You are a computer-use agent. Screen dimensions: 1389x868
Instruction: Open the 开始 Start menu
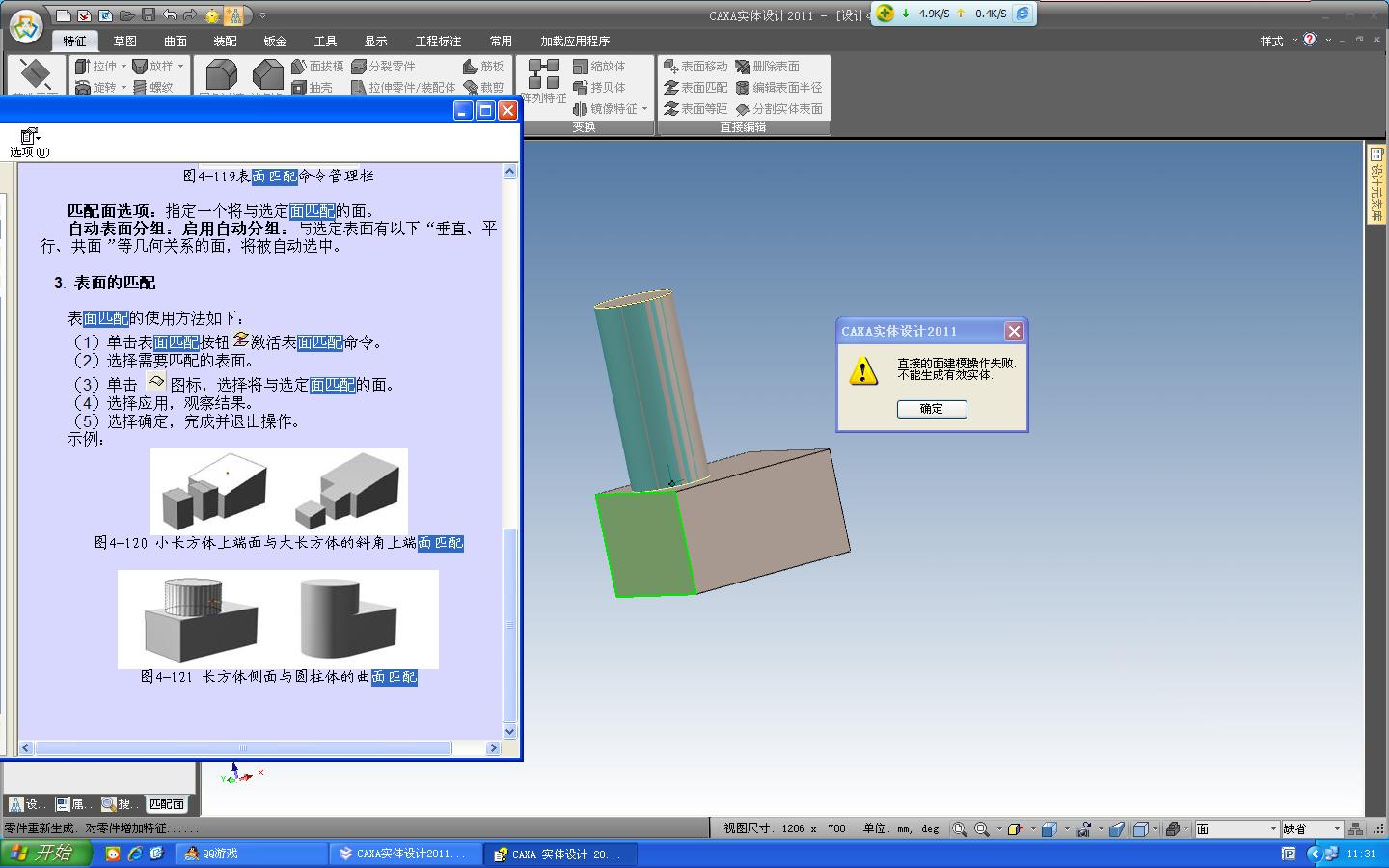(x=46, y=854)
